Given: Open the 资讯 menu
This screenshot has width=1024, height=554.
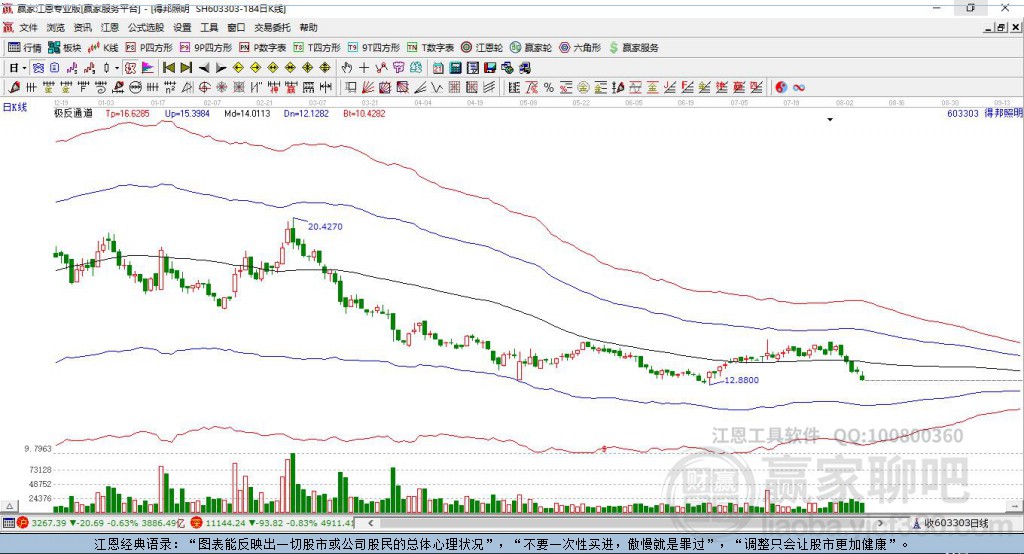Looking at the screenshot, I should pos(82,27).
